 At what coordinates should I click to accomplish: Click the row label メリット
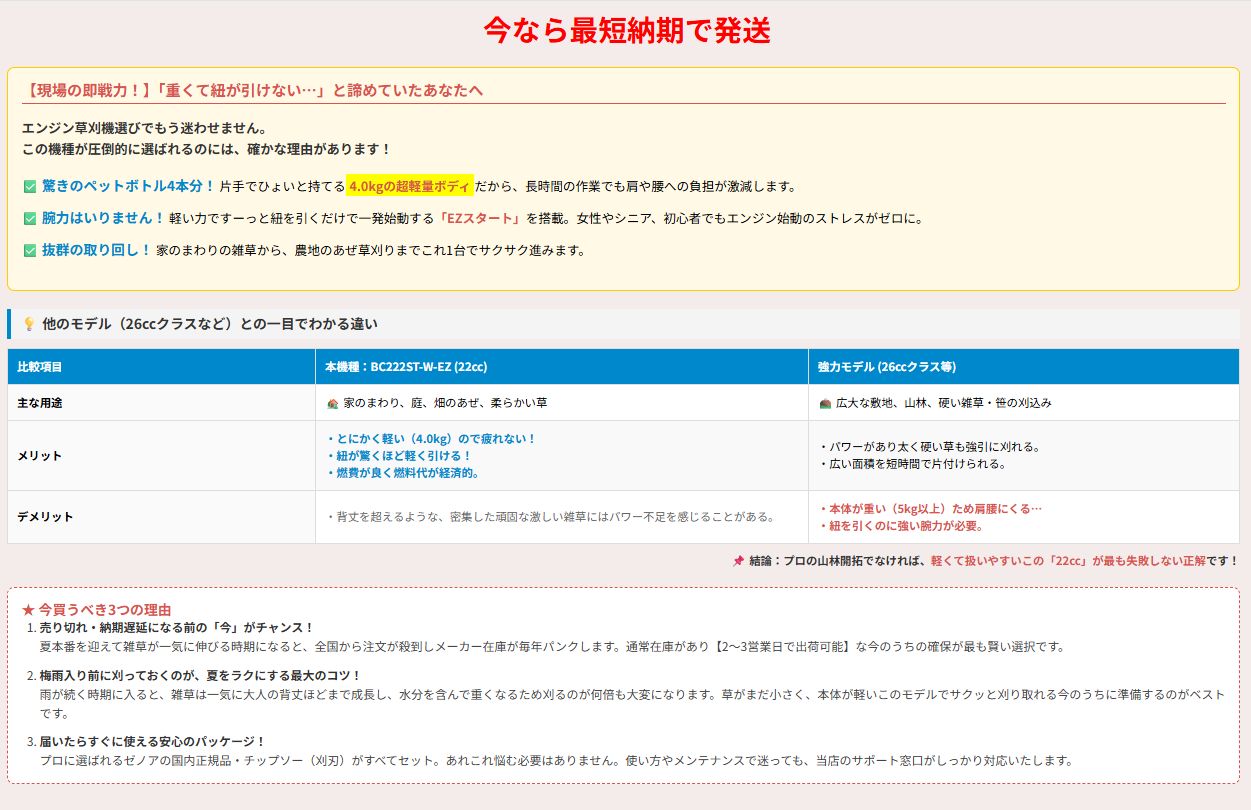[x=40, y=456]
